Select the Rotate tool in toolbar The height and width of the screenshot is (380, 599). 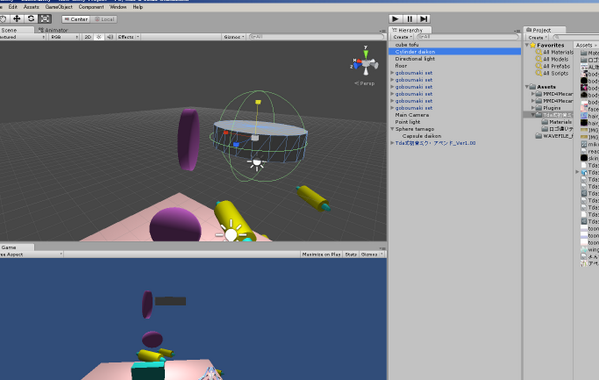click(31, 19)
